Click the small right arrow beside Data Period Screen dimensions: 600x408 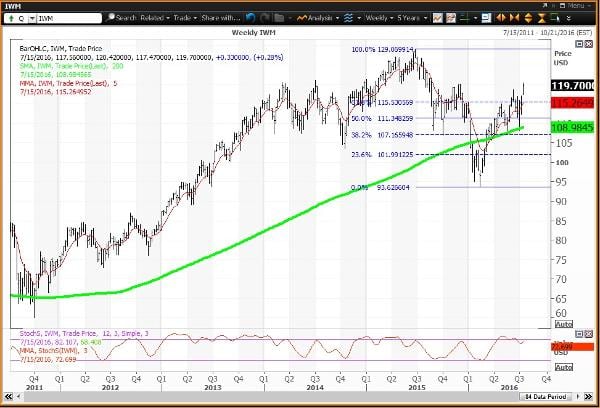pyautogui.click(x=578, y=397)
